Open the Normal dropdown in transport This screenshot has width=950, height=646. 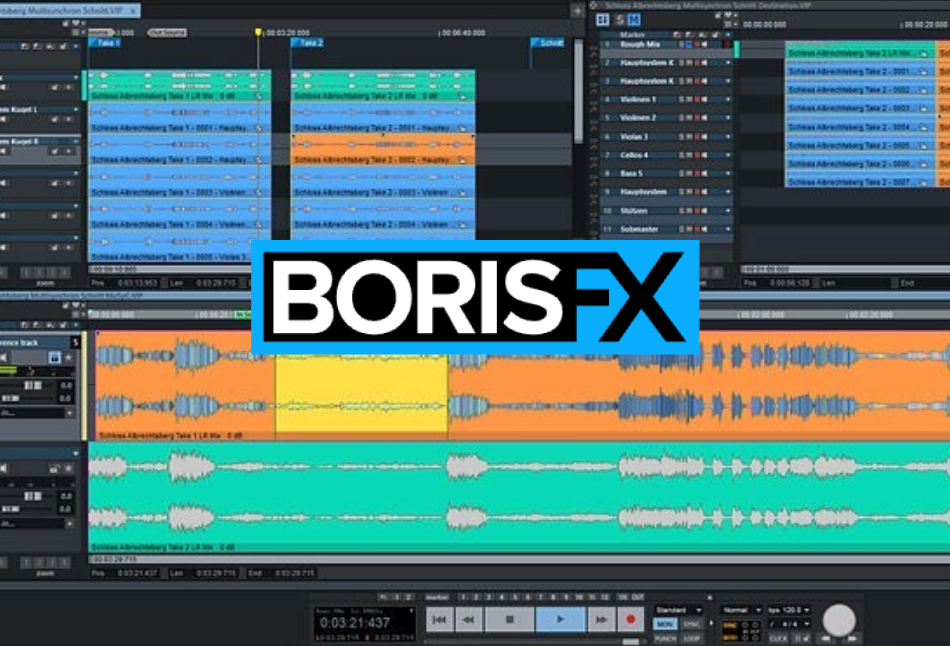coord(742,610)
